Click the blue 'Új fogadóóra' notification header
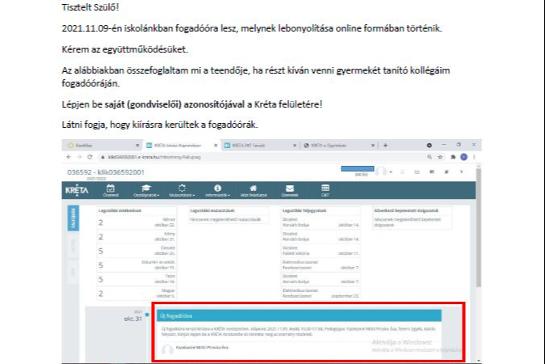 coord(299,316)
